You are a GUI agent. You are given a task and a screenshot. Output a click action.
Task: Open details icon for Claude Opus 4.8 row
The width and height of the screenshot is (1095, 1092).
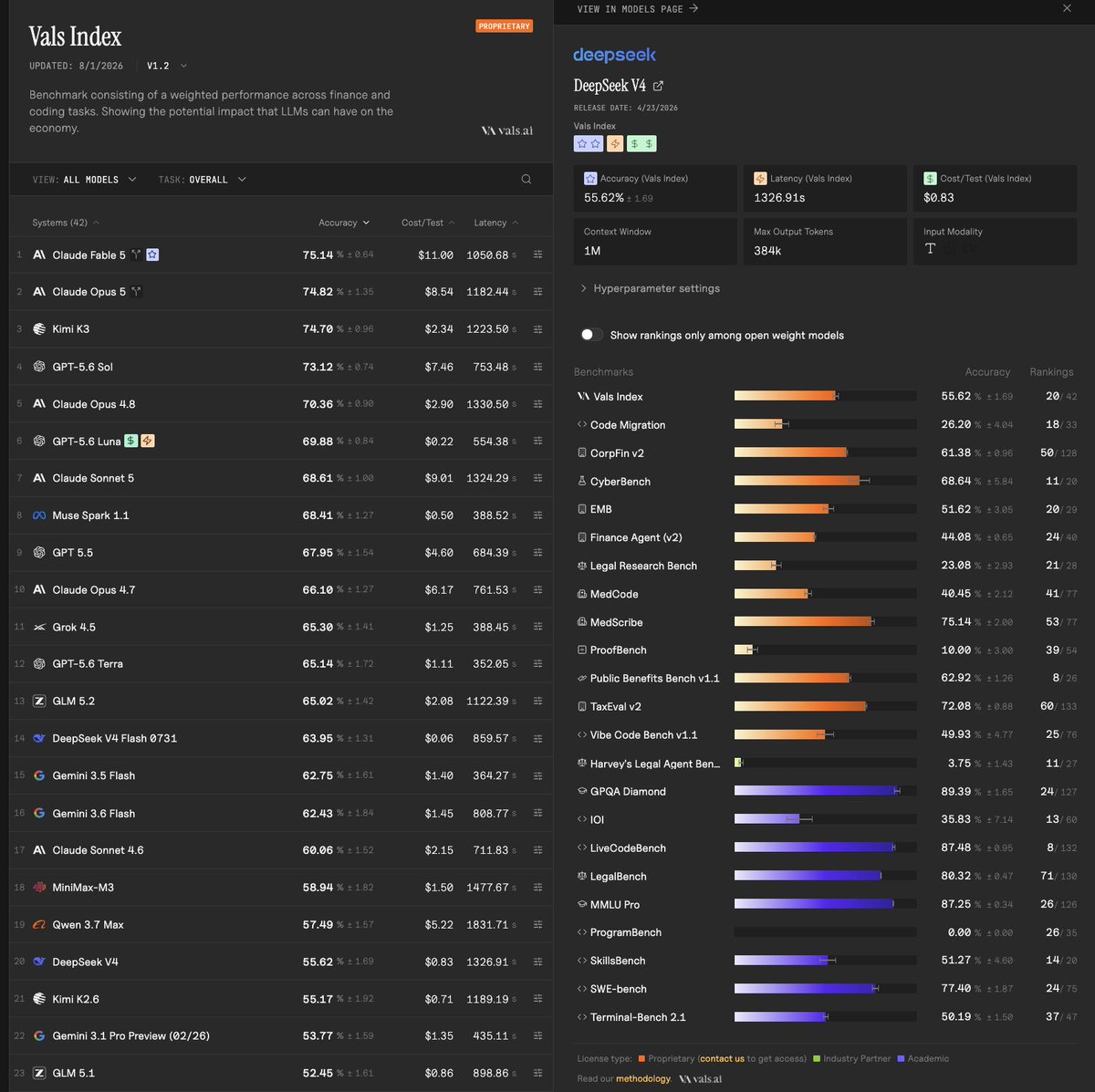pos(537,404)
